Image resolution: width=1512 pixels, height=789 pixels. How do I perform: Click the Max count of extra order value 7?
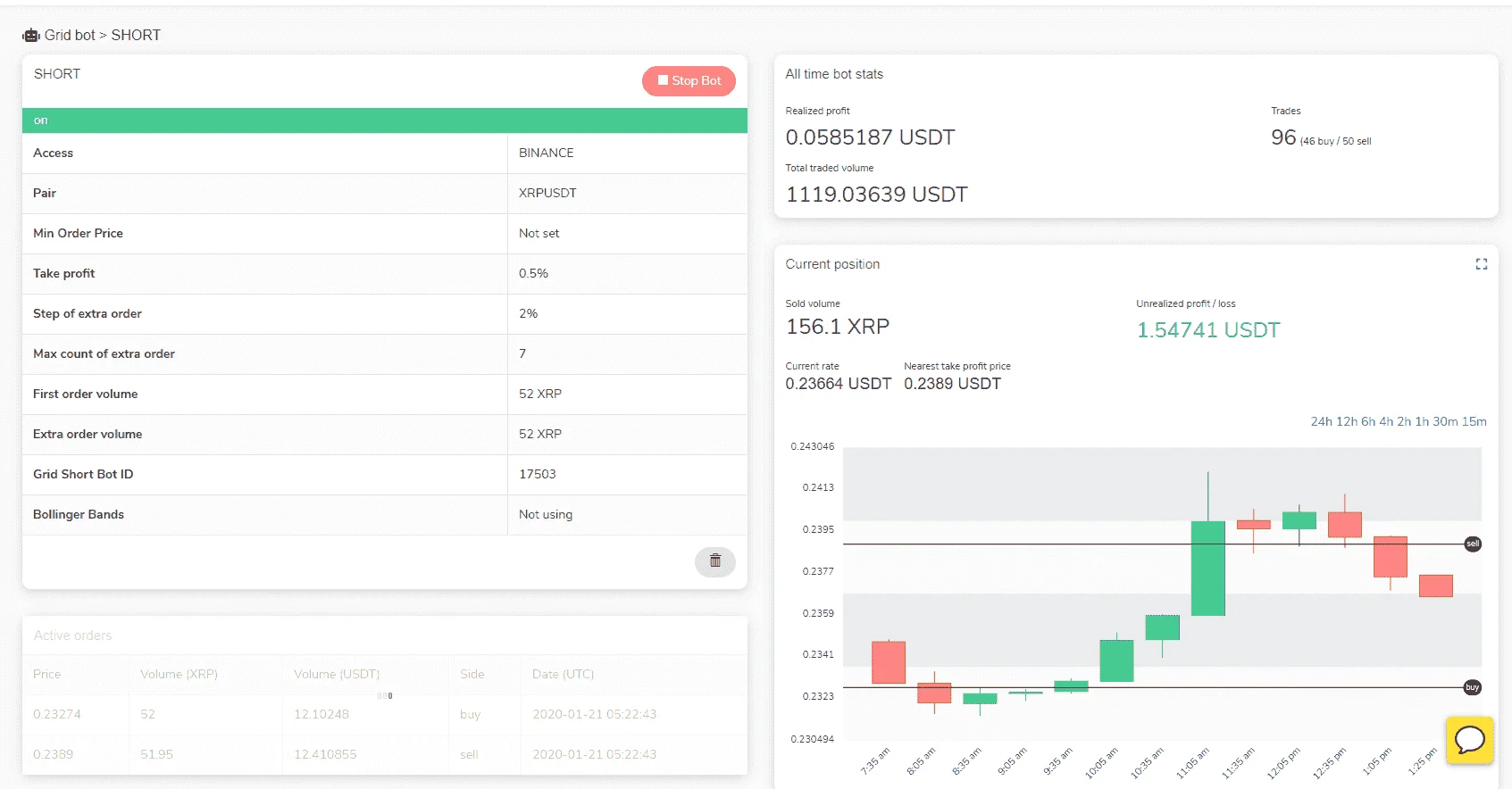coord(522,353)
